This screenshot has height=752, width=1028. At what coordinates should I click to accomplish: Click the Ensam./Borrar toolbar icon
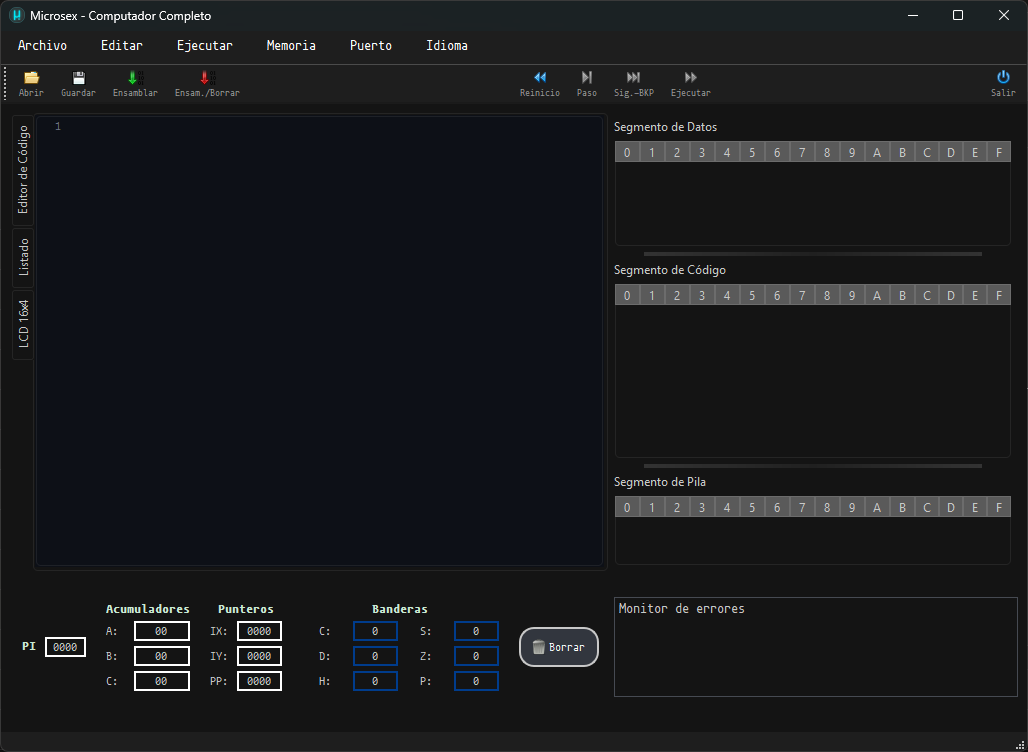click(x=207, y=84)
